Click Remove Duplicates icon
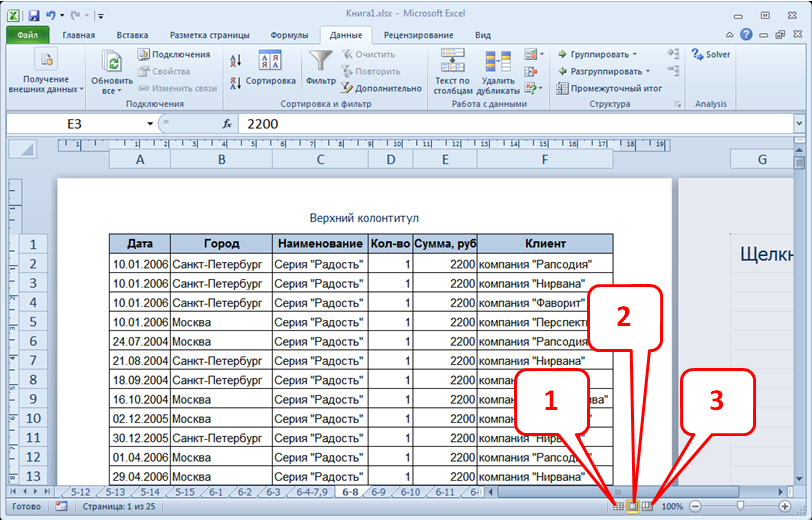 (498, 62)
